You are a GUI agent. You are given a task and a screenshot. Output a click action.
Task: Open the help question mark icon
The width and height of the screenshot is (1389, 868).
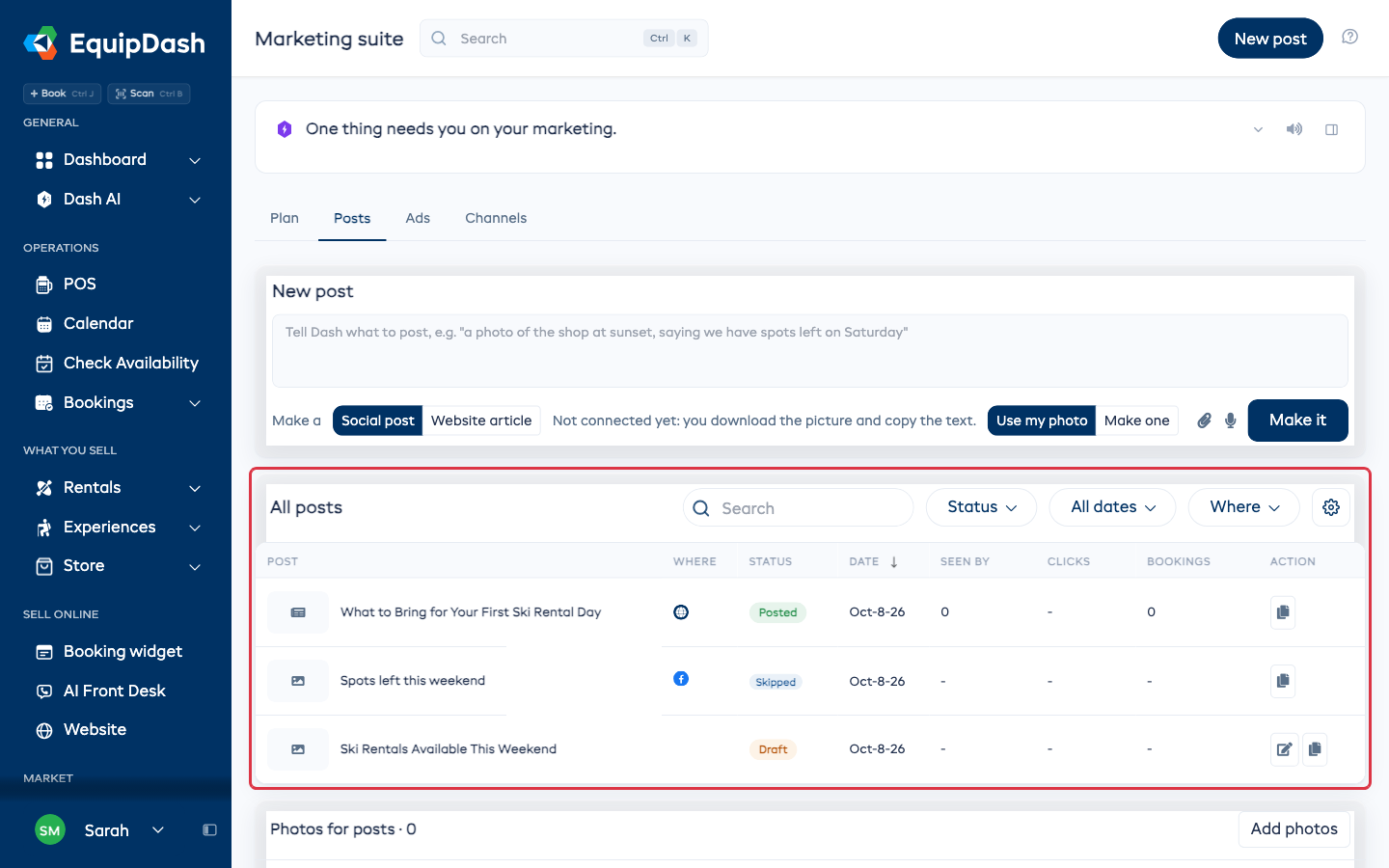(x=1350, y=37)
